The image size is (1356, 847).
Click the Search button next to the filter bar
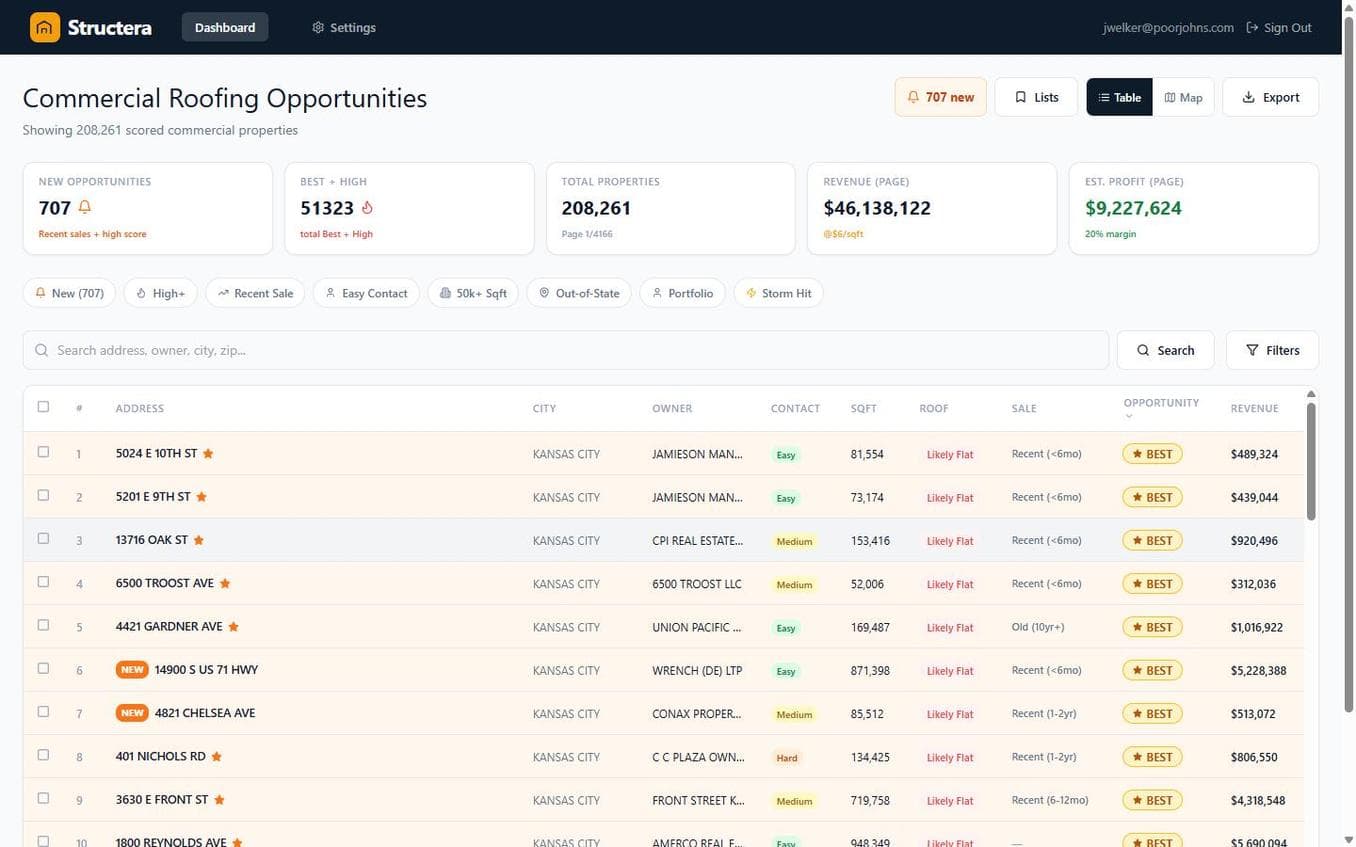click(1165, 350)
